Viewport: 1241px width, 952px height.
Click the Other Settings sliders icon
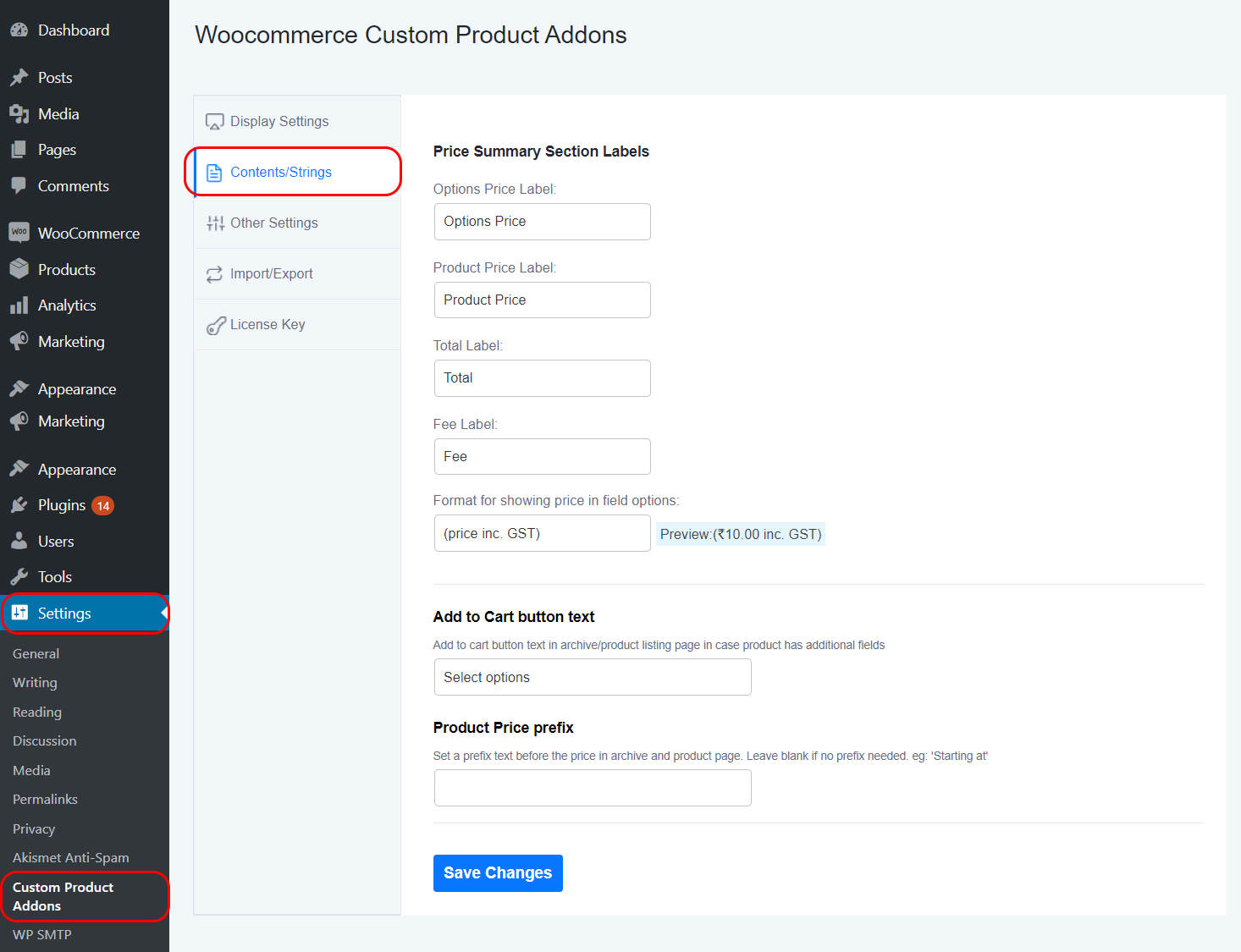click(x=216, y=223)
